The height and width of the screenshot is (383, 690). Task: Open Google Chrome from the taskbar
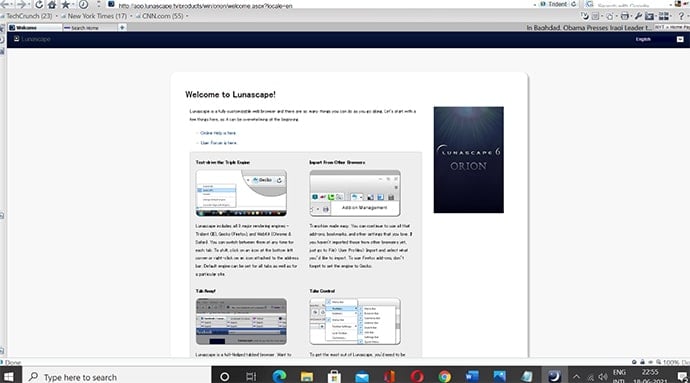click(444, 376)
